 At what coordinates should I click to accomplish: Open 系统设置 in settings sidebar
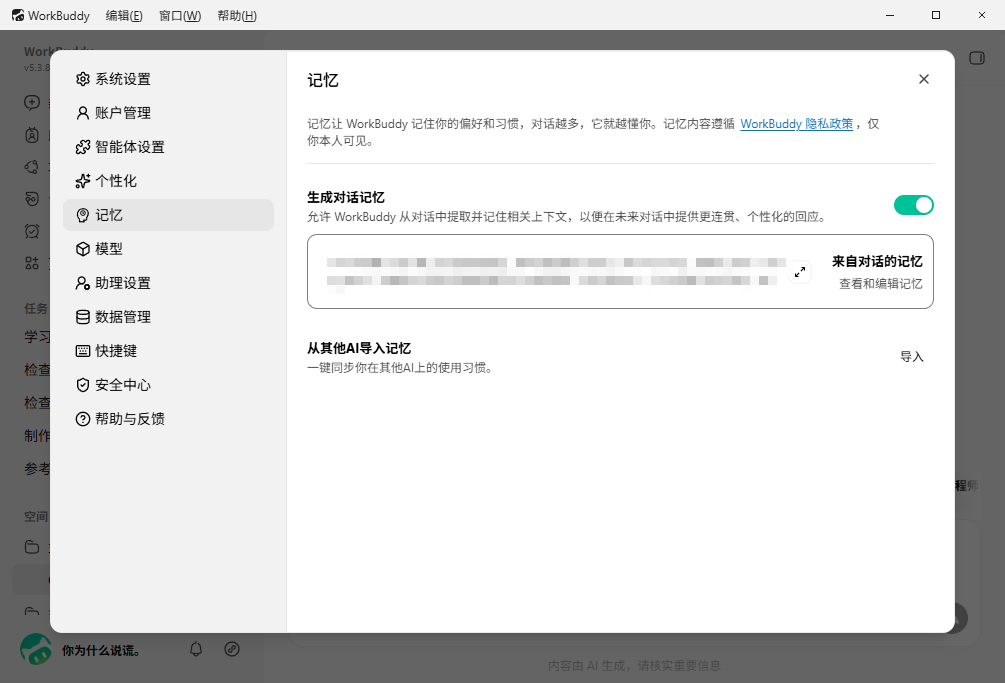click(x=168, y=79)
